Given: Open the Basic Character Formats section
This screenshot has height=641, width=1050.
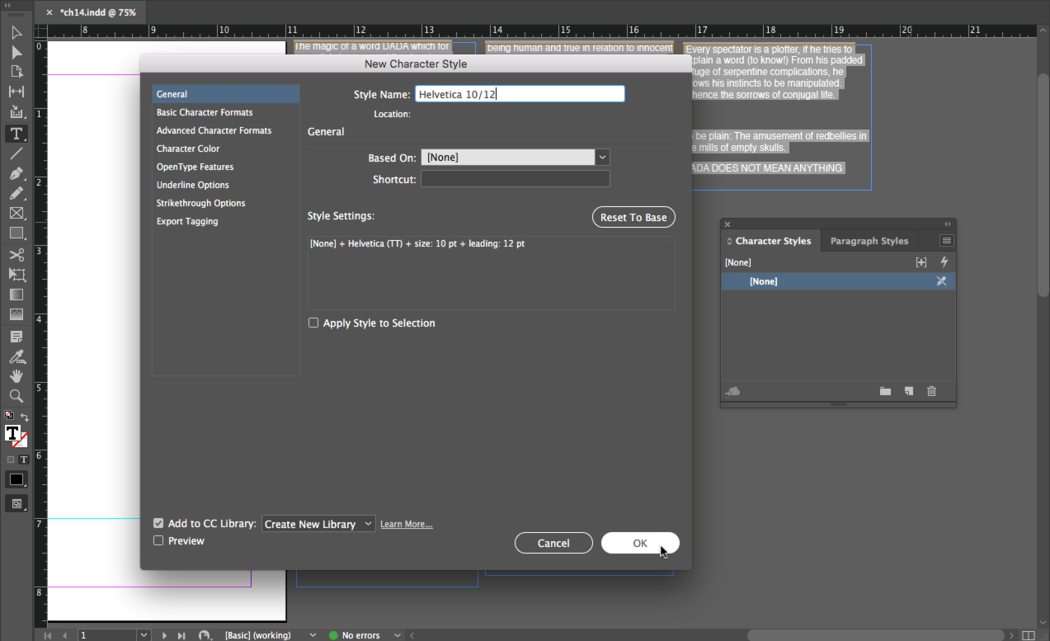Looking at the screenshot, I should point(204,112).
